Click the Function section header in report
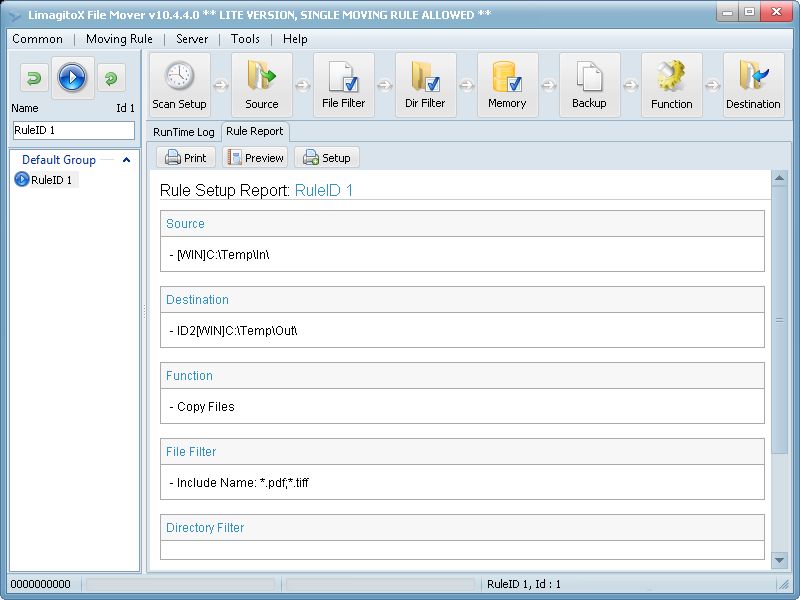800x600 pixels. [x=462, y=376]
